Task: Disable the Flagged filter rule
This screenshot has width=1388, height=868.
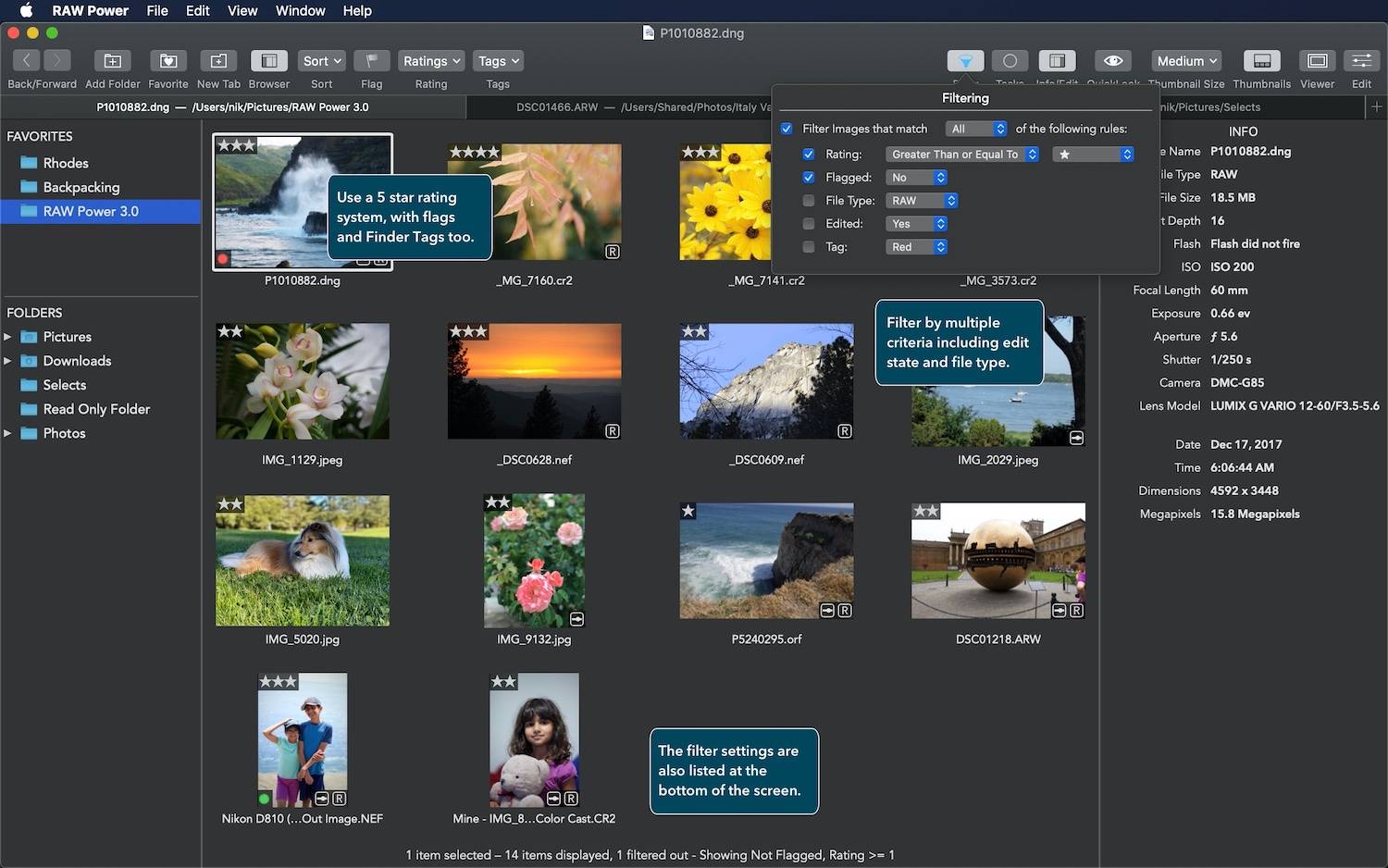Action: (809, 178)
